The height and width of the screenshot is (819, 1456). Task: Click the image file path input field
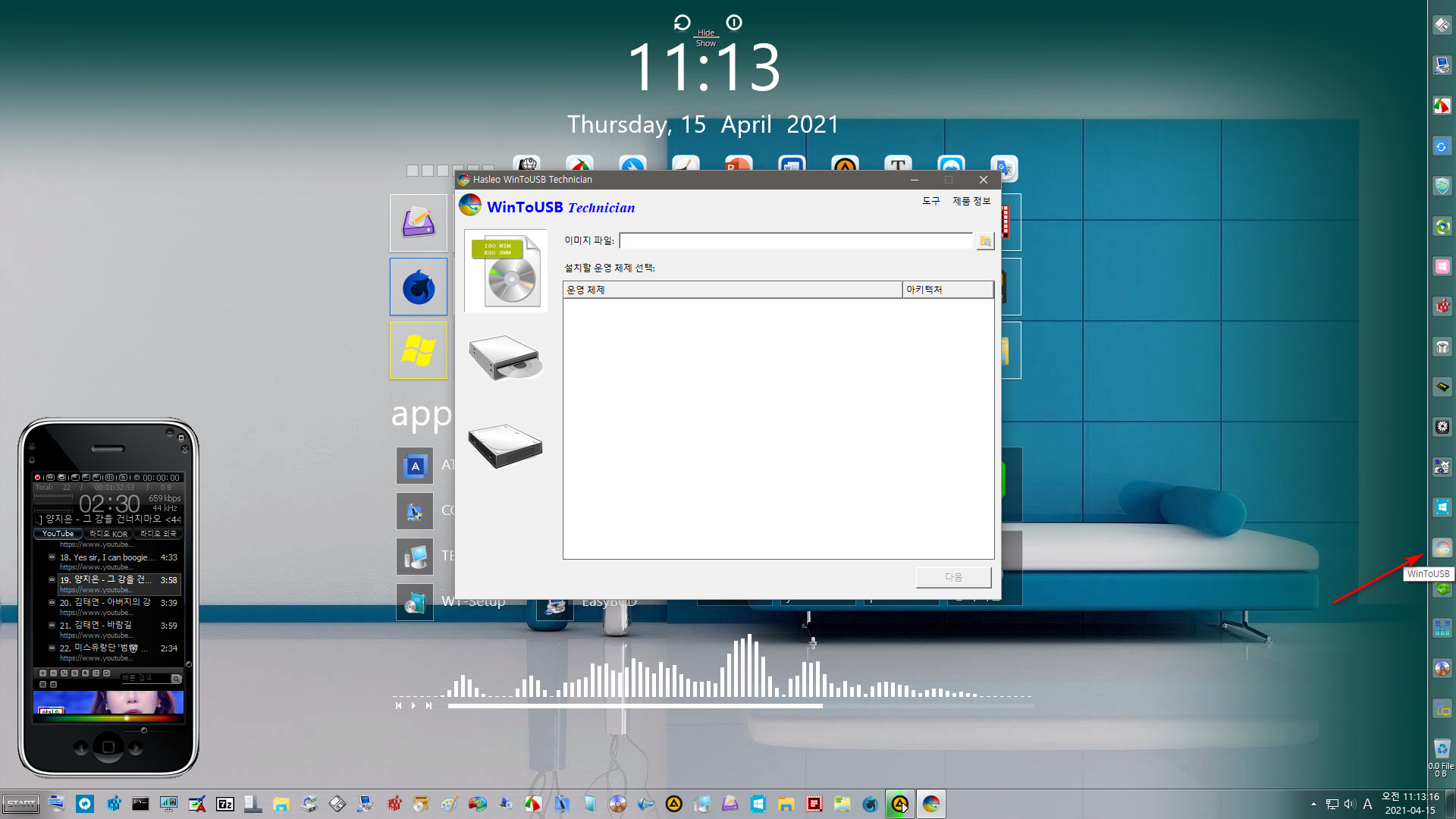pos(795,241)
